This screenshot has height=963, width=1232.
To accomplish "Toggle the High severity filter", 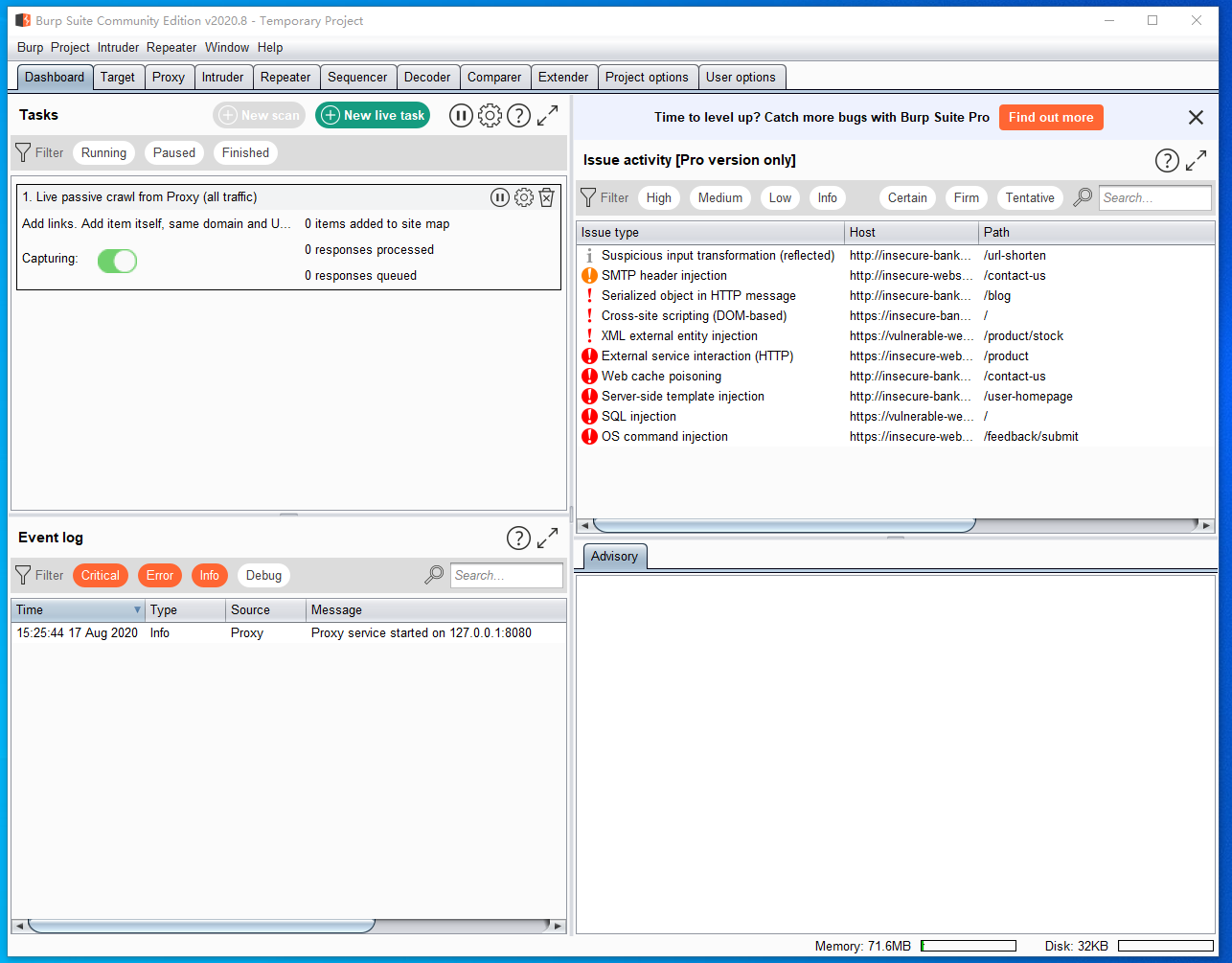I will click(x=659, y=197).
